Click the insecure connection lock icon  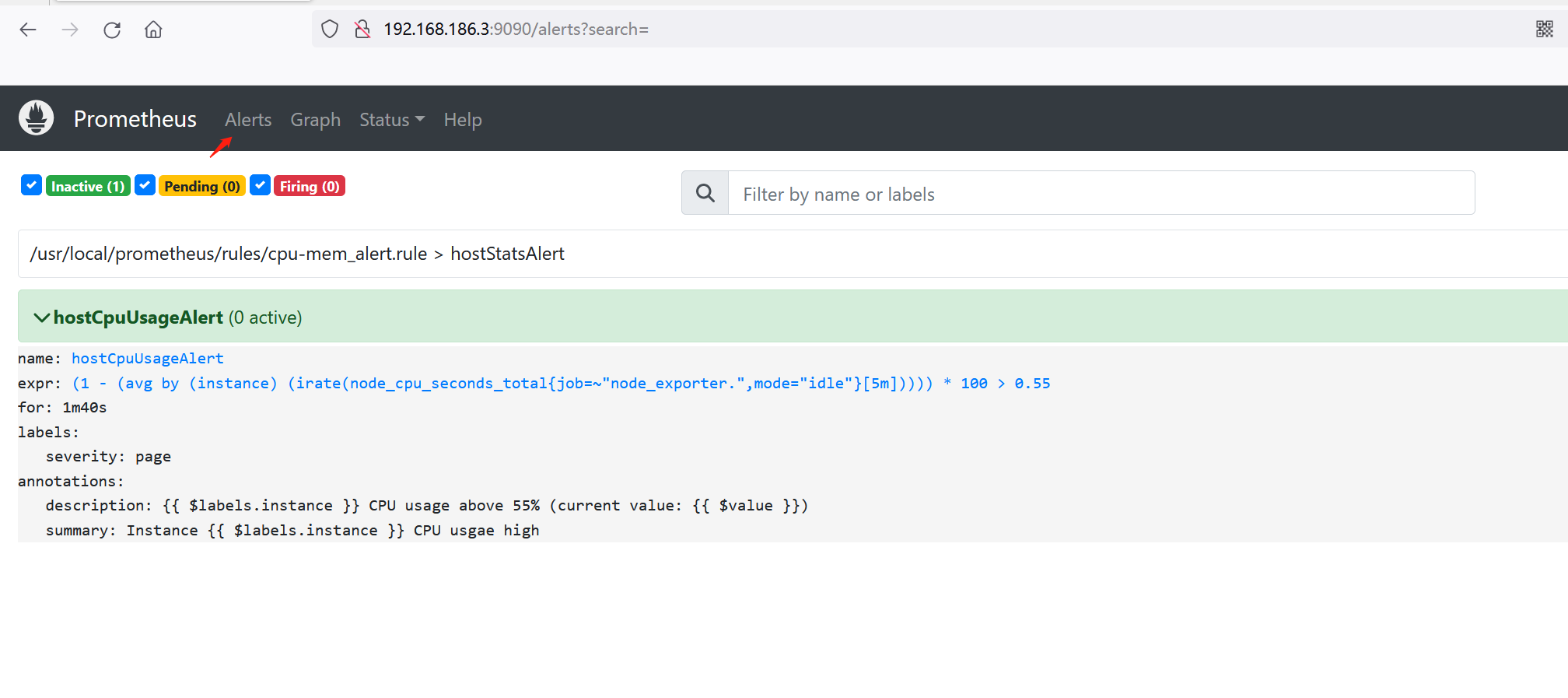(x=362, y=30)
